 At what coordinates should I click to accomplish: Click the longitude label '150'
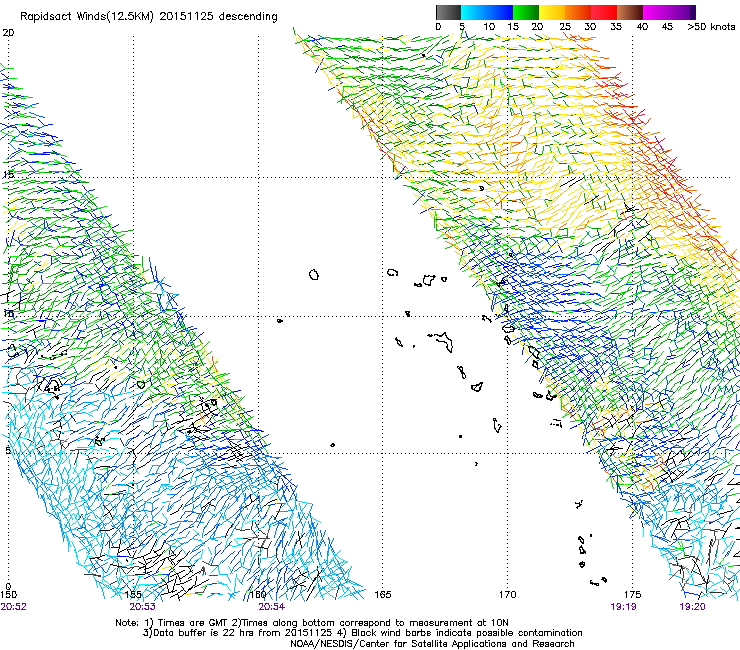tap(8, 595)
